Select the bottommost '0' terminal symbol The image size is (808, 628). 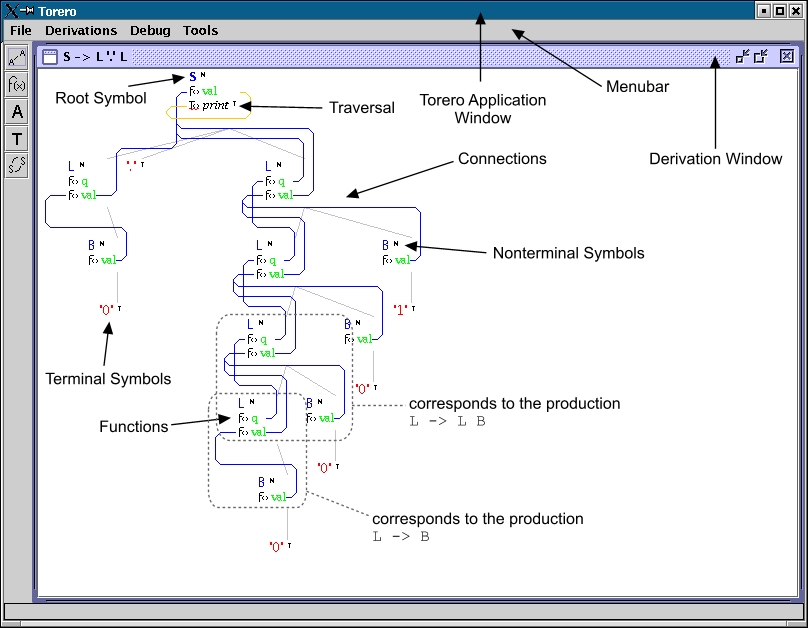click(x=277, y=547)
